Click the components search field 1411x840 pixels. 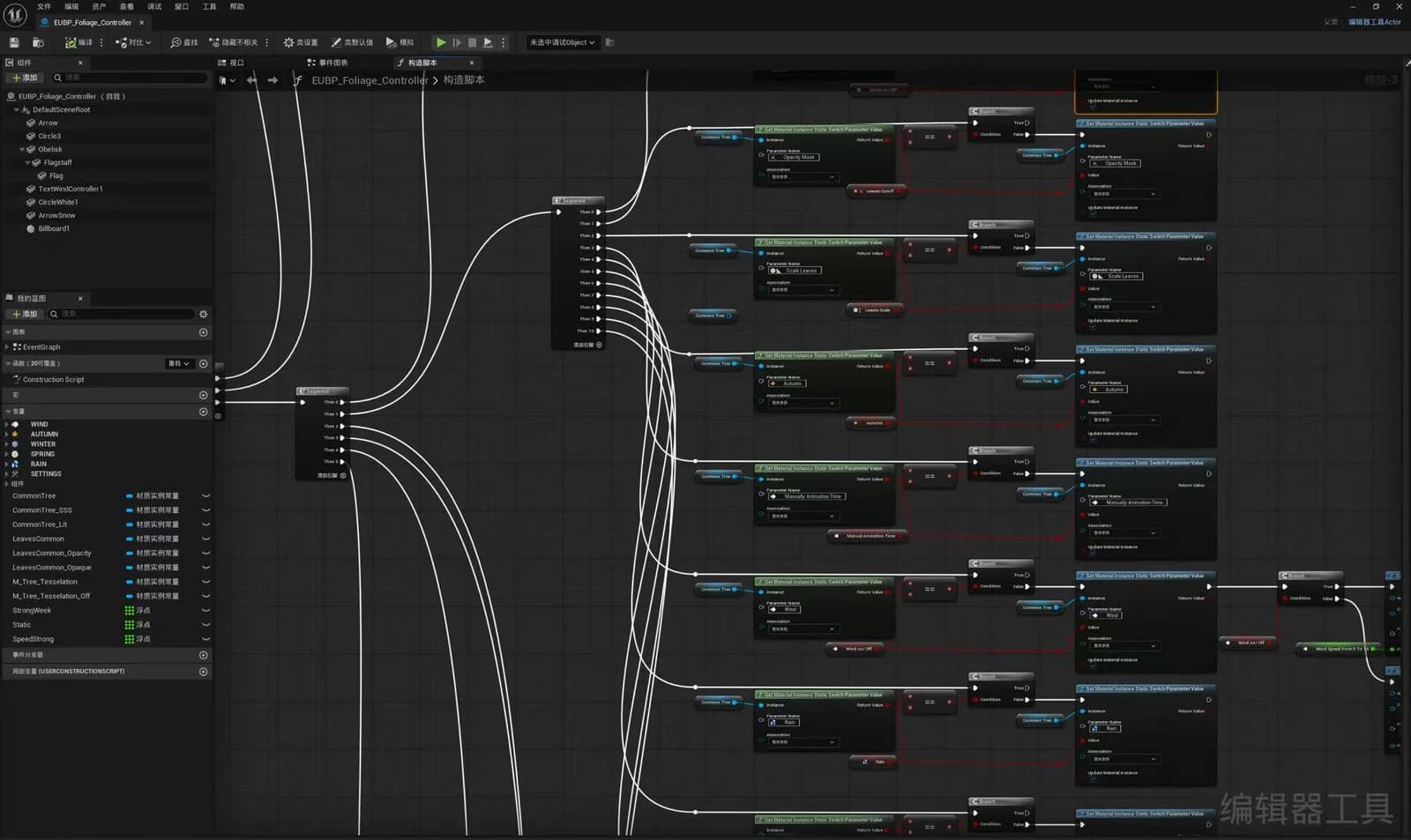[129, 78]
